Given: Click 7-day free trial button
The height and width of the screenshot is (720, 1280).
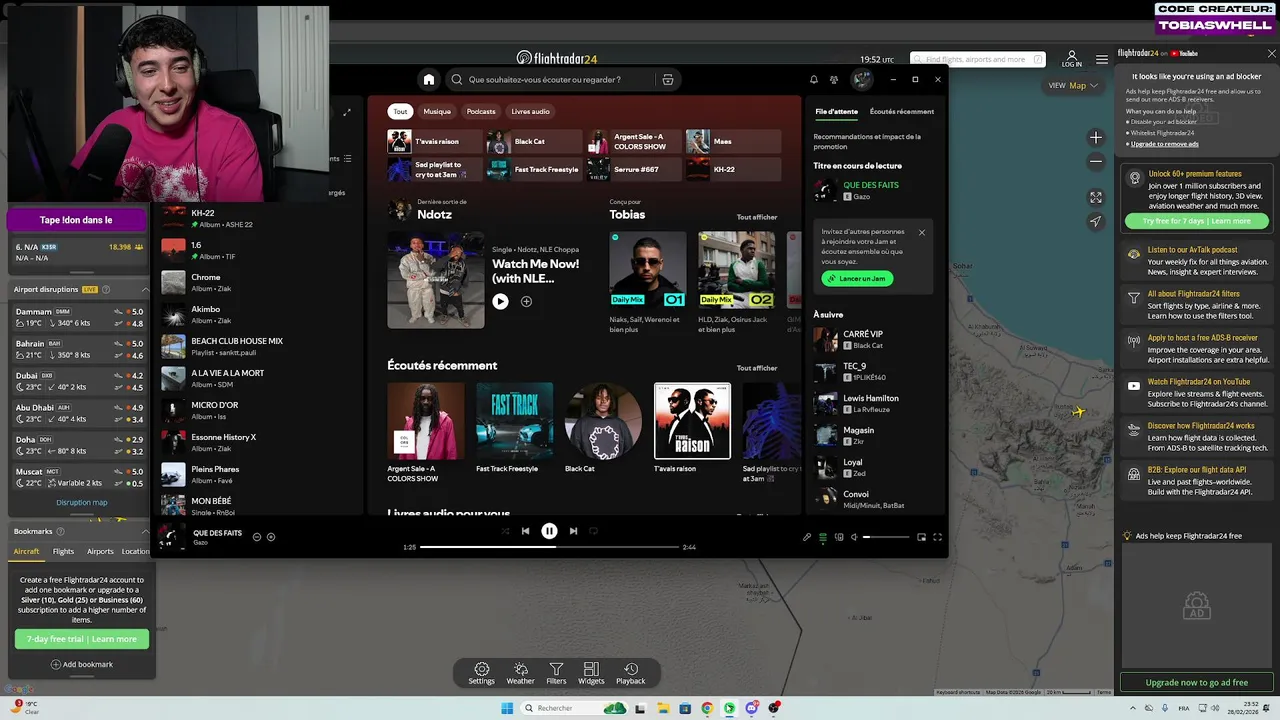Looking at the screenshot, I should (x=82, y=639).
